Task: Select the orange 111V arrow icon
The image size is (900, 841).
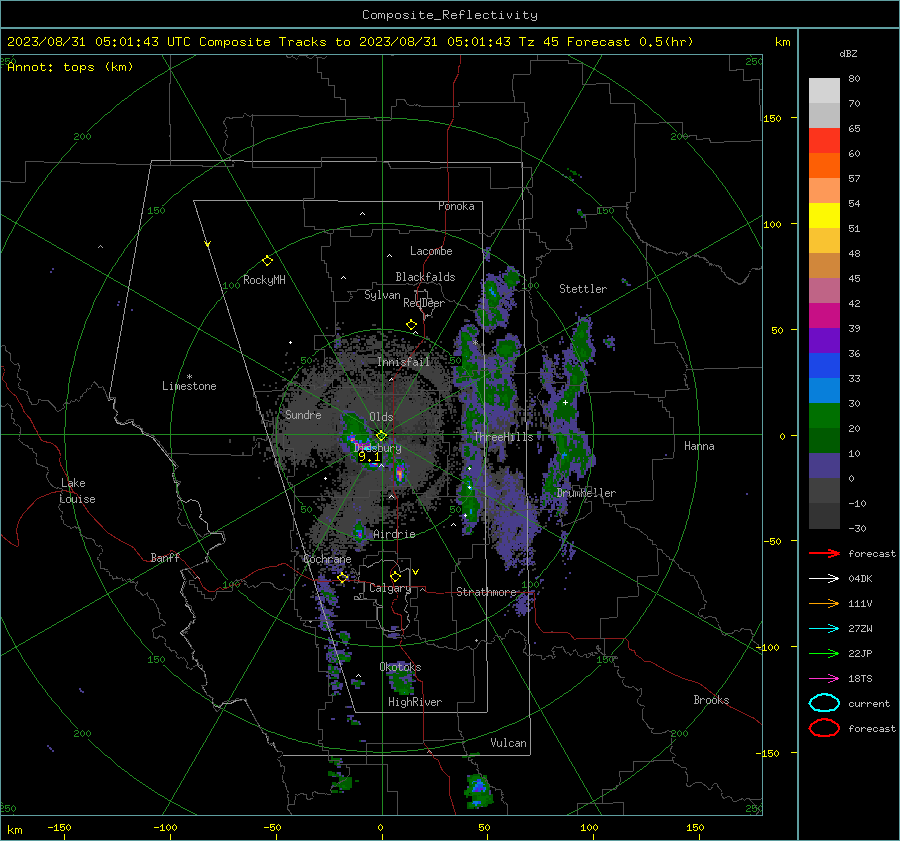Action: 824,603
